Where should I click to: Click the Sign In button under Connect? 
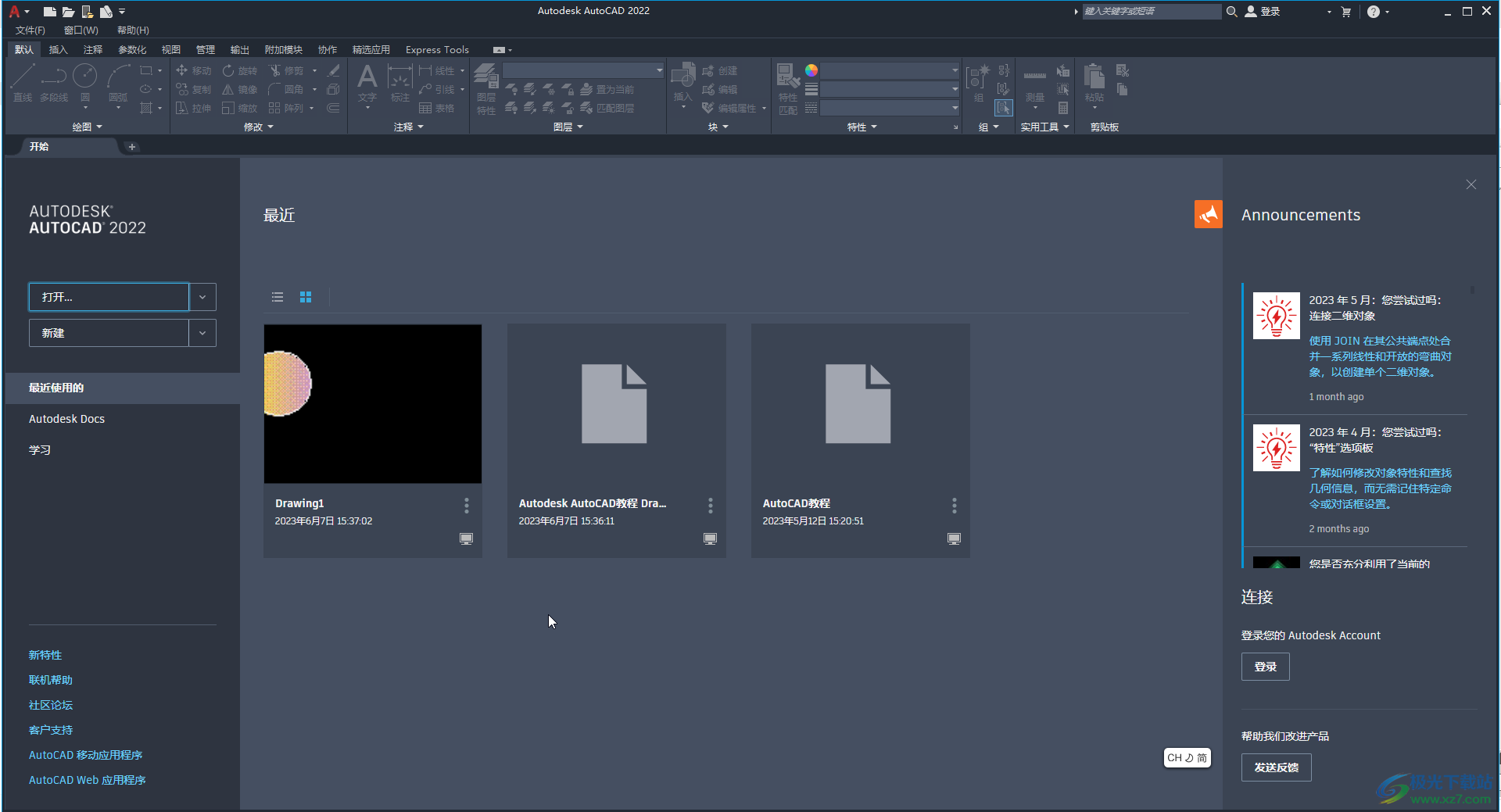pos(1266,667)
